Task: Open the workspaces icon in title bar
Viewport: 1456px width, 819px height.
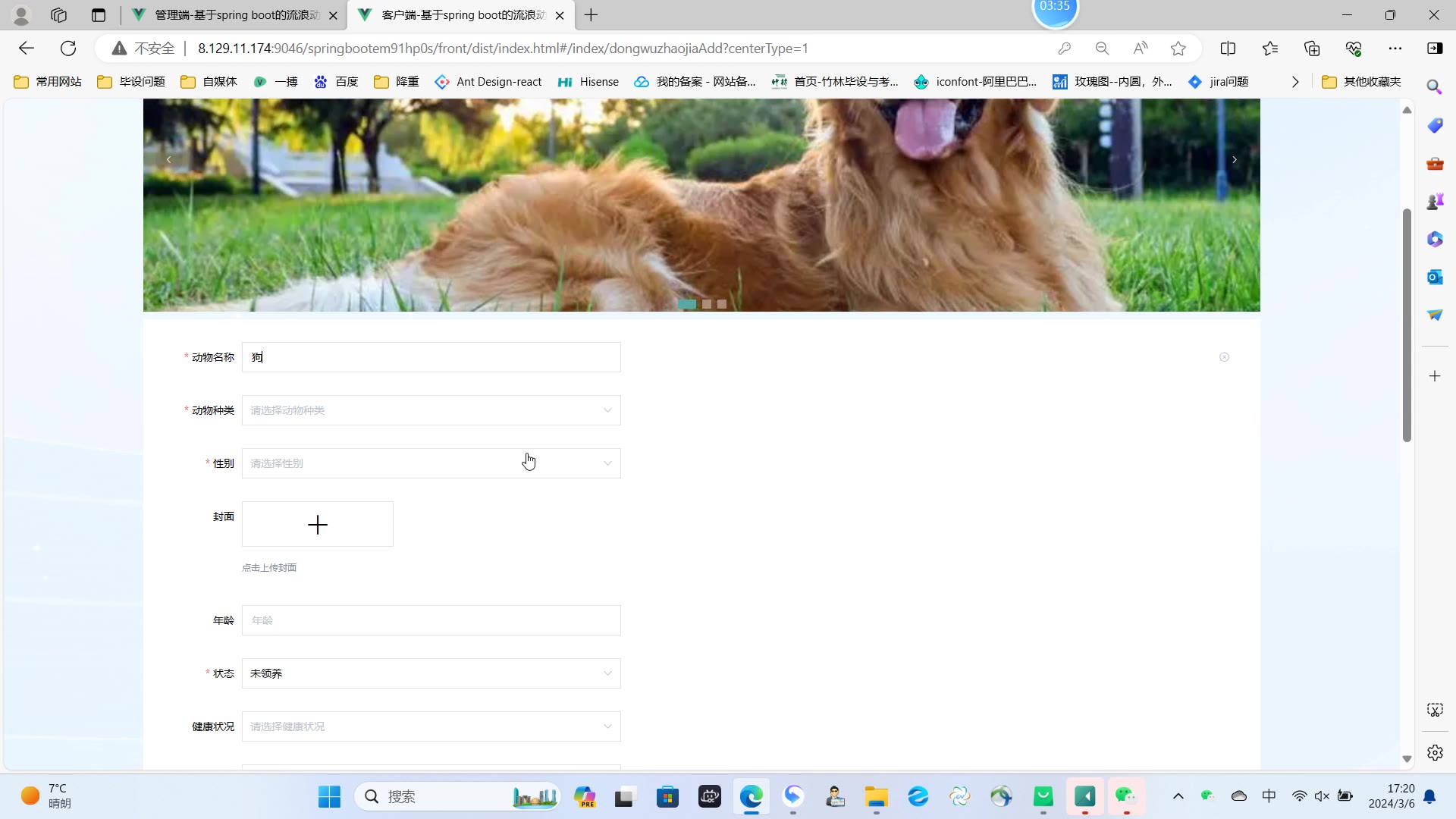Action: (x=58, y=15)
